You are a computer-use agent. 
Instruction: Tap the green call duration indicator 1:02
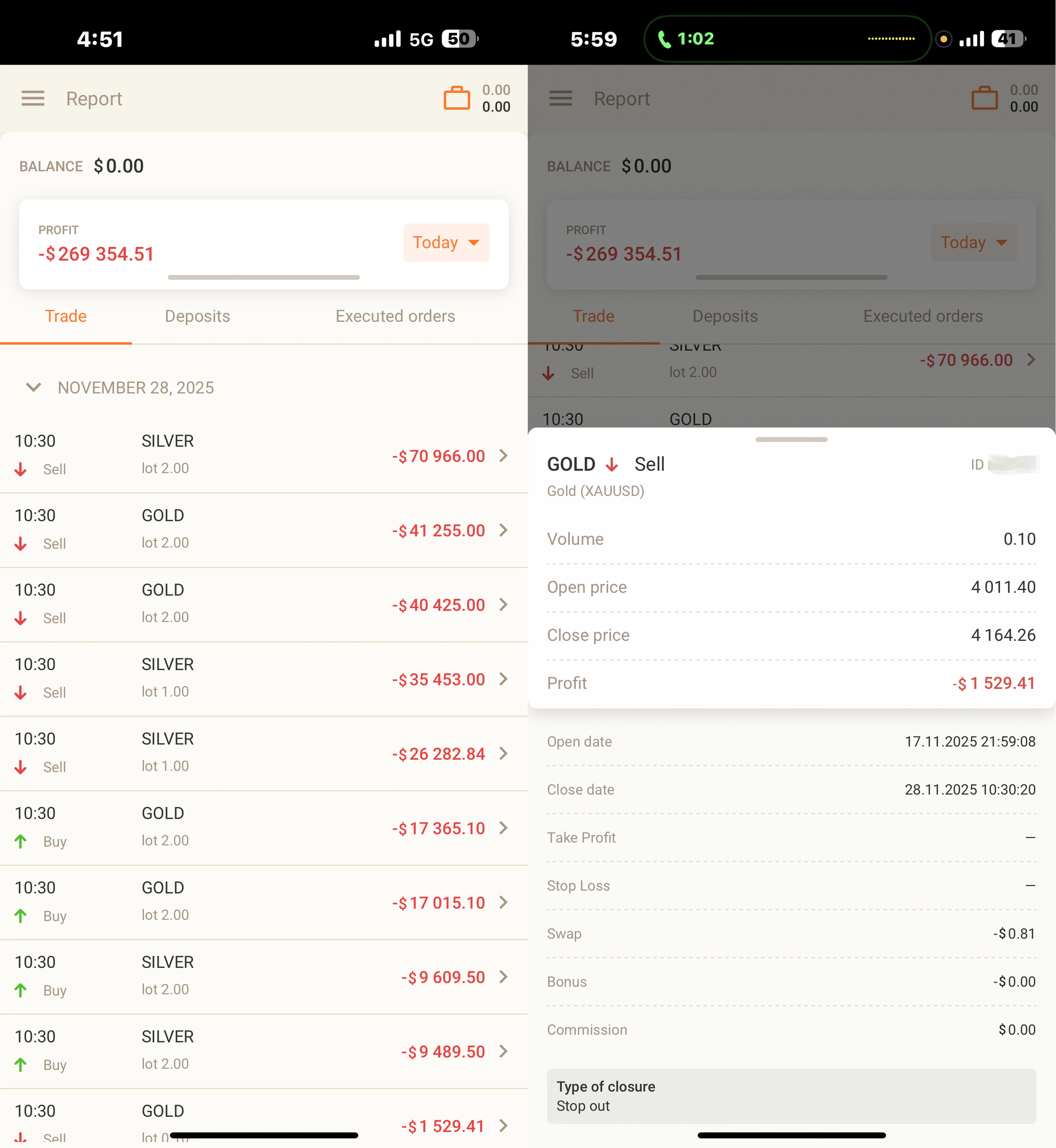686,39
